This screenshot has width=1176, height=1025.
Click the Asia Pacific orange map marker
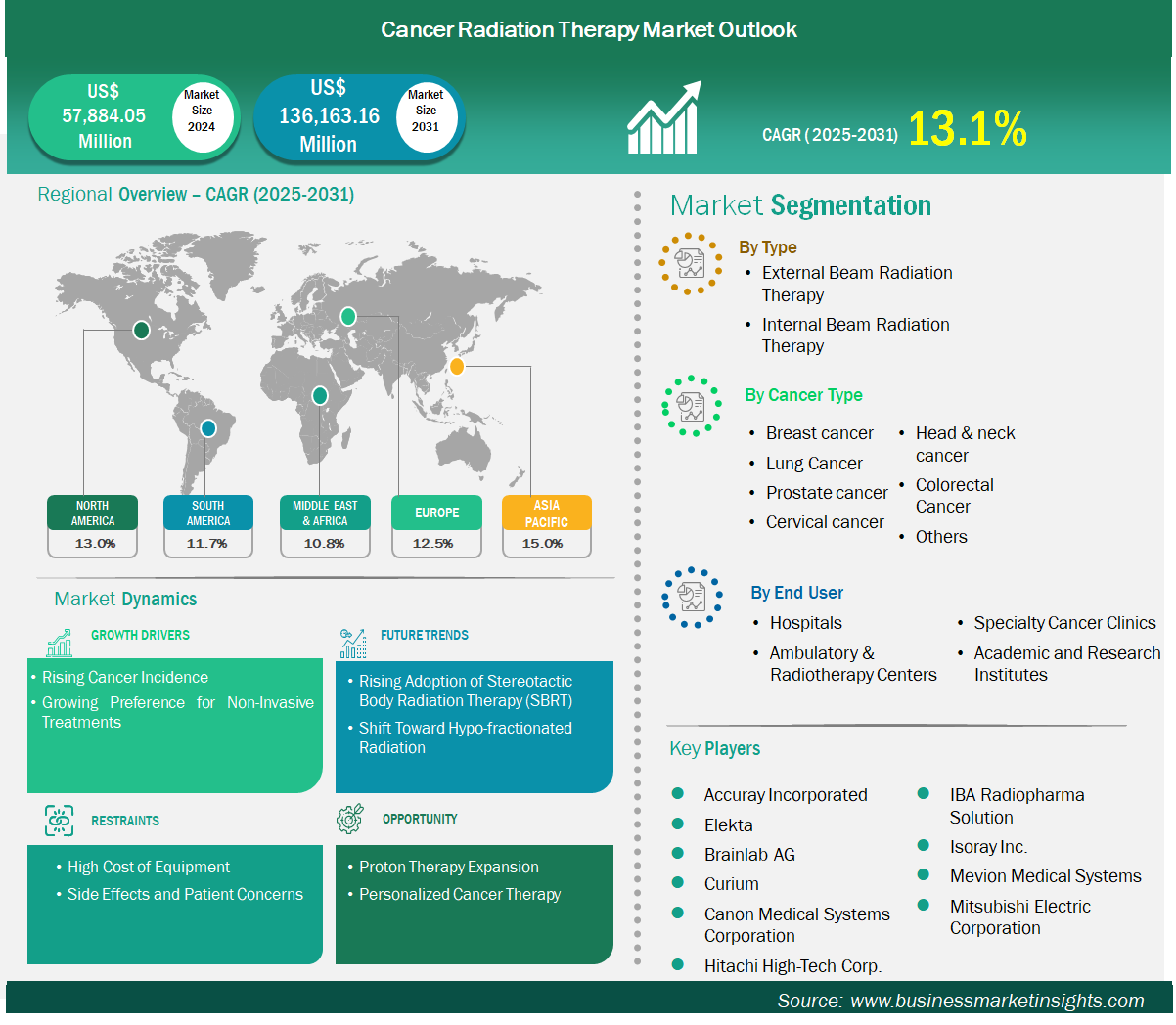click(456, 367)
